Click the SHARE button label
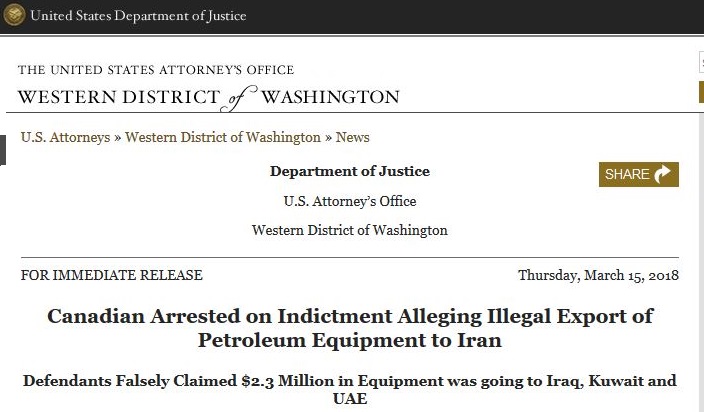 [627, 174]
